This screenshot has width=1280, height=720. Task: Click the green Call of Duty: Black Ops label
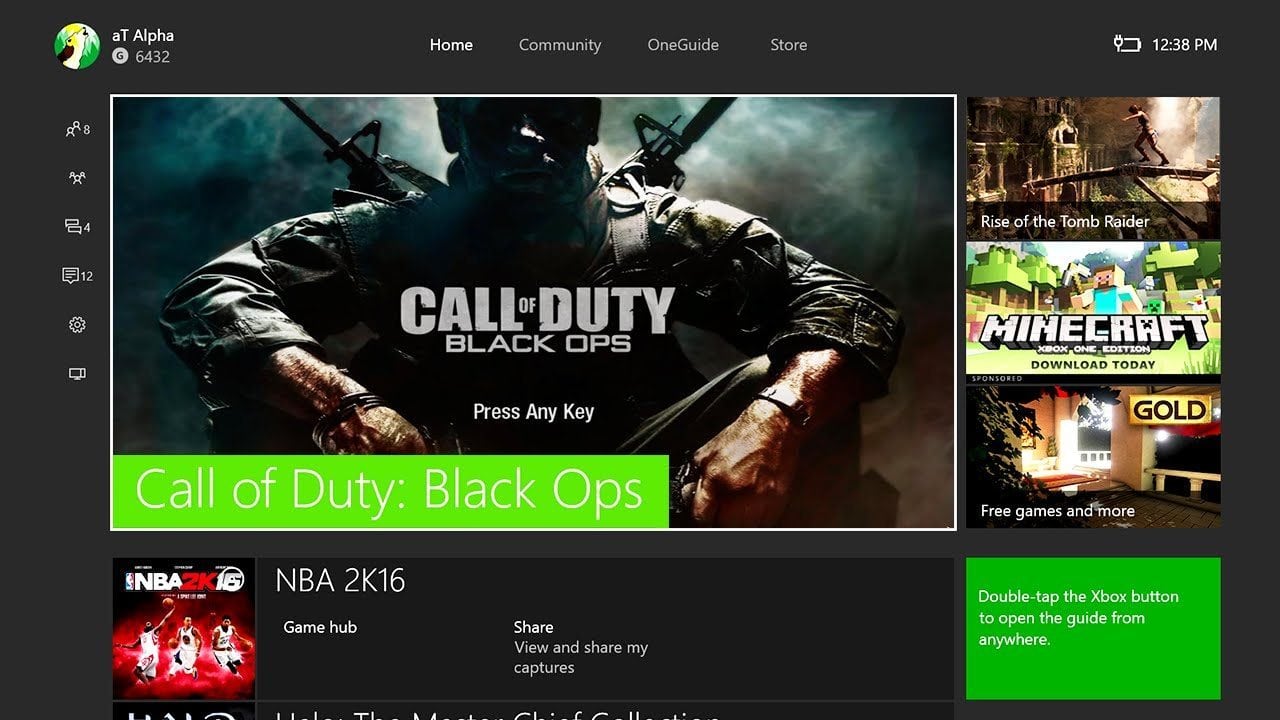point(390,491)
